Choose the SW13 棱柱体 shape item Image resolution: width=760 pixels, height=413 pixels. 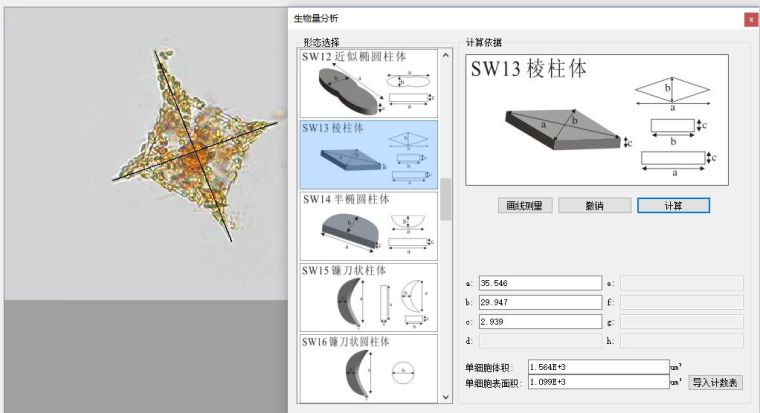pos(369,155)
